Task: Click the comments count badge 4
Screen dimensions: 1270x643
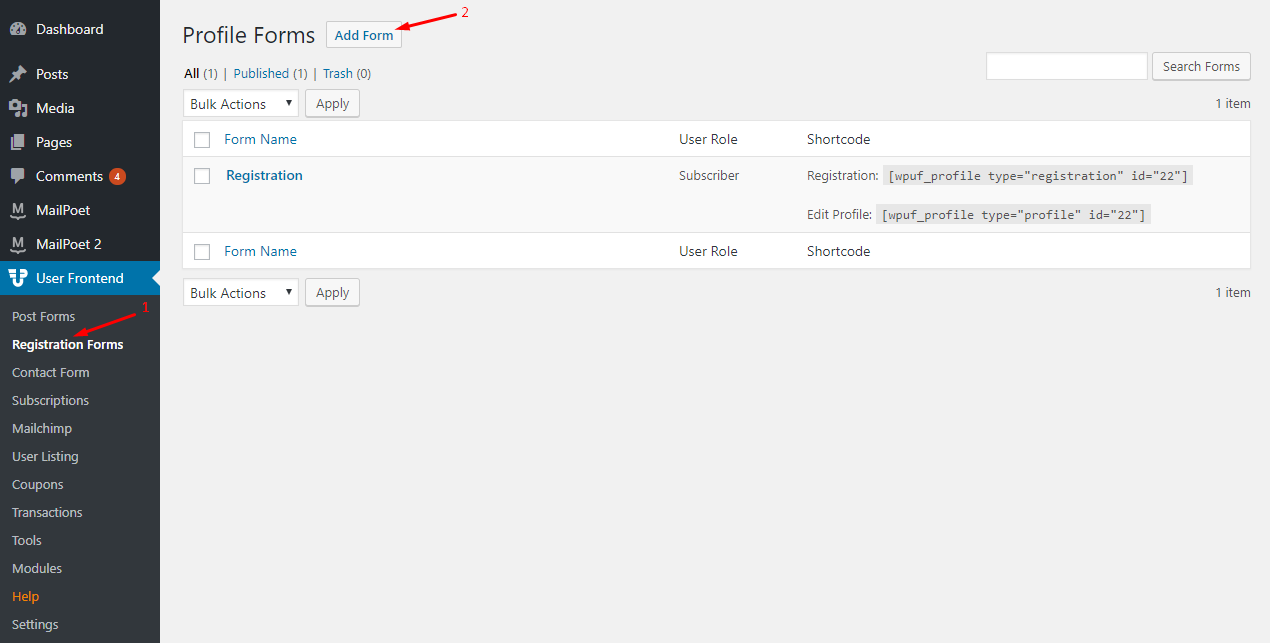Action: click(117, 177)
